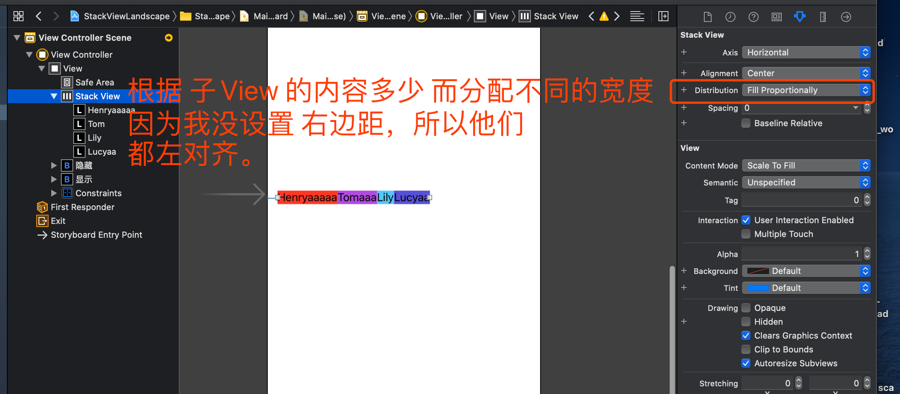Click the yellow warning issue icon
This screenshot has height=394, width=900.
tap(604, 16)
